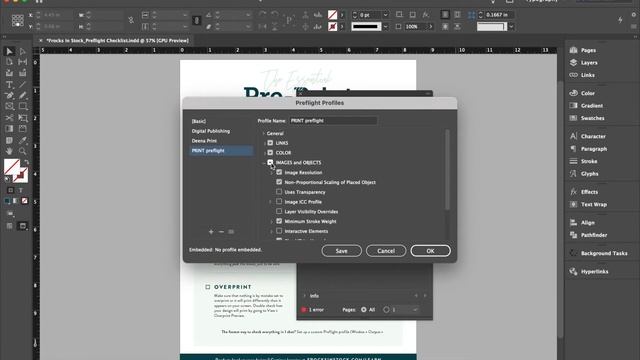Expand the General category
640x360 pixels.
263,133
